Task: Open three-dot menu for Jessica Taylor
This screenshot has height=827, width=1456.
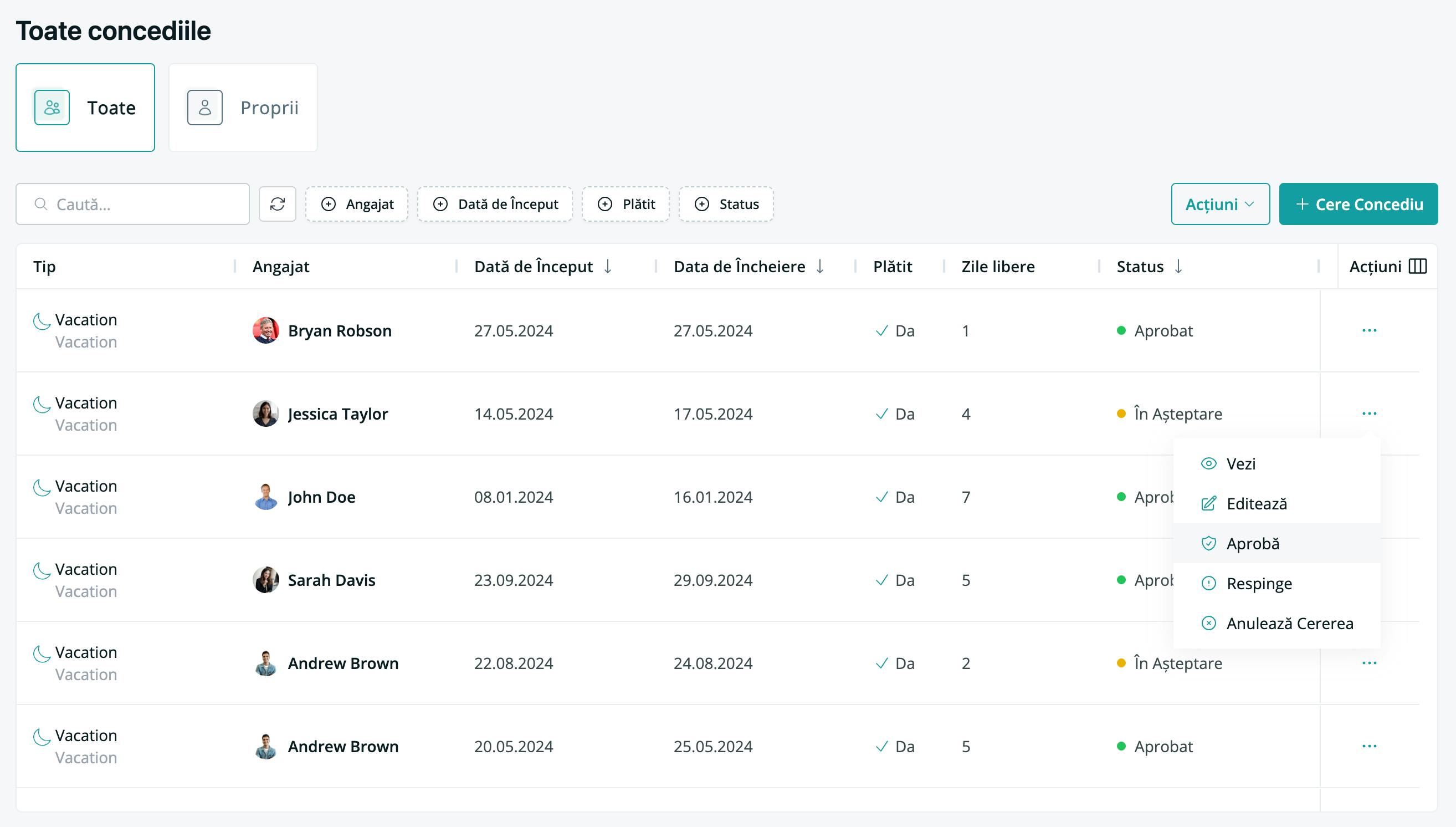Action: (x=1369, y=413)
